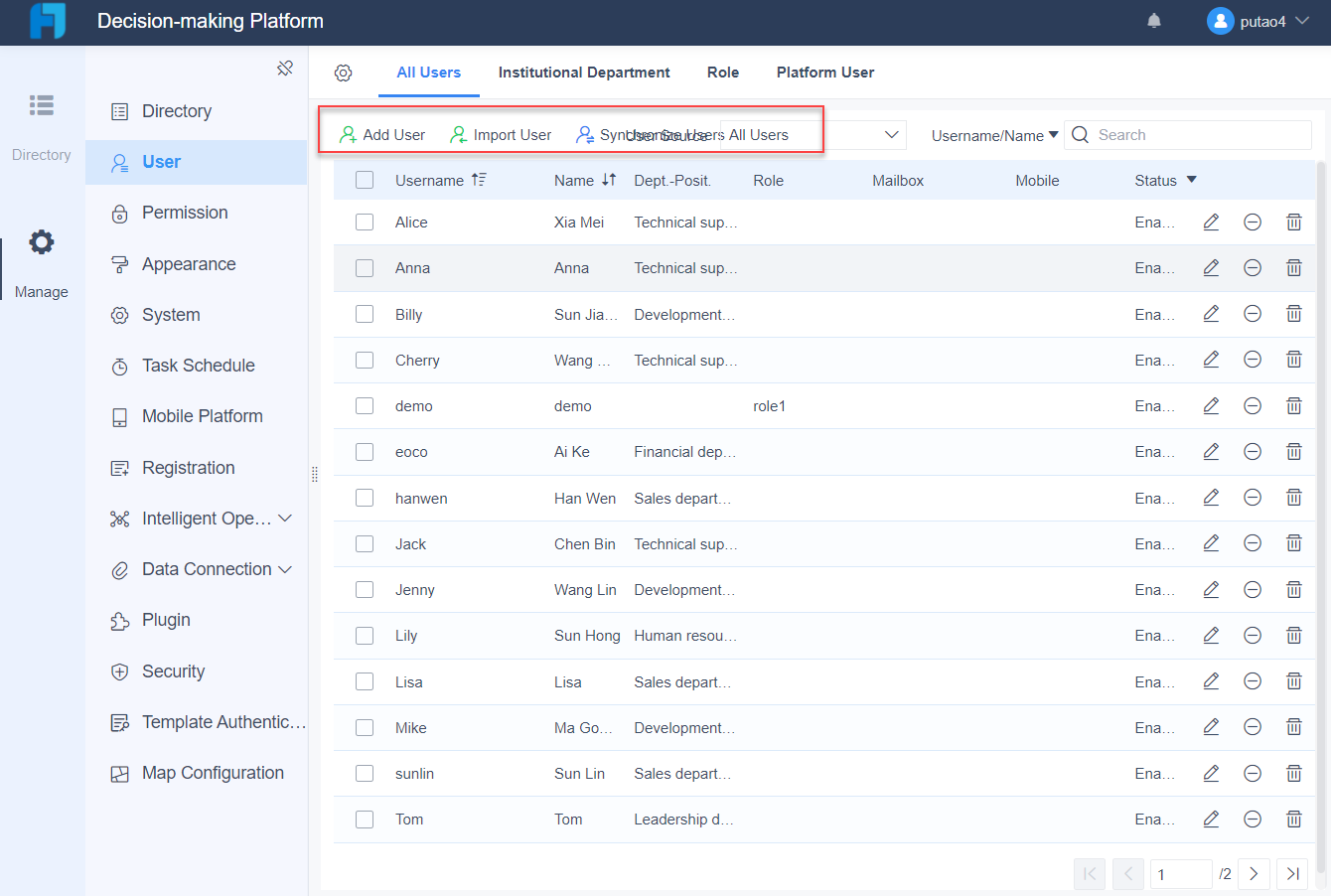Image resolution: width=1331 pixels, height=896 pixels.
Task: Click the search magnifier icon
Action: [x=1080, y=134]
